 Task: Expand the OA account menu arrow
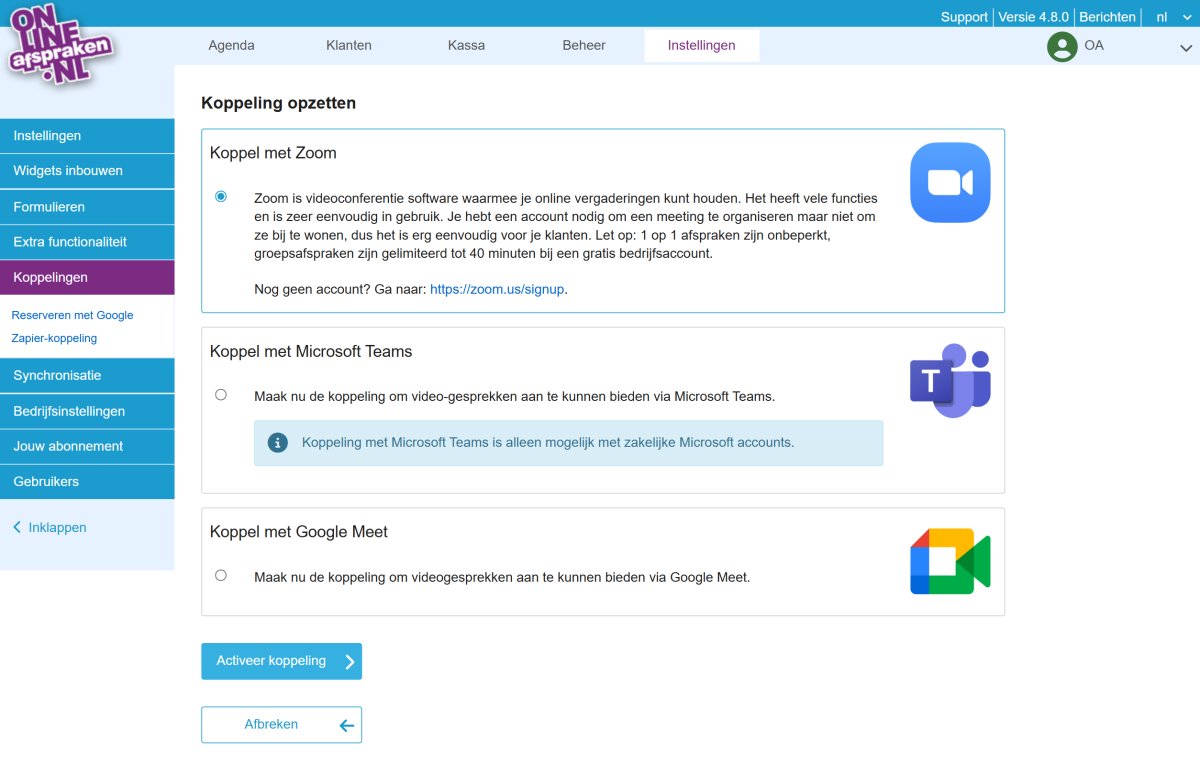(x=1186, y=47)
